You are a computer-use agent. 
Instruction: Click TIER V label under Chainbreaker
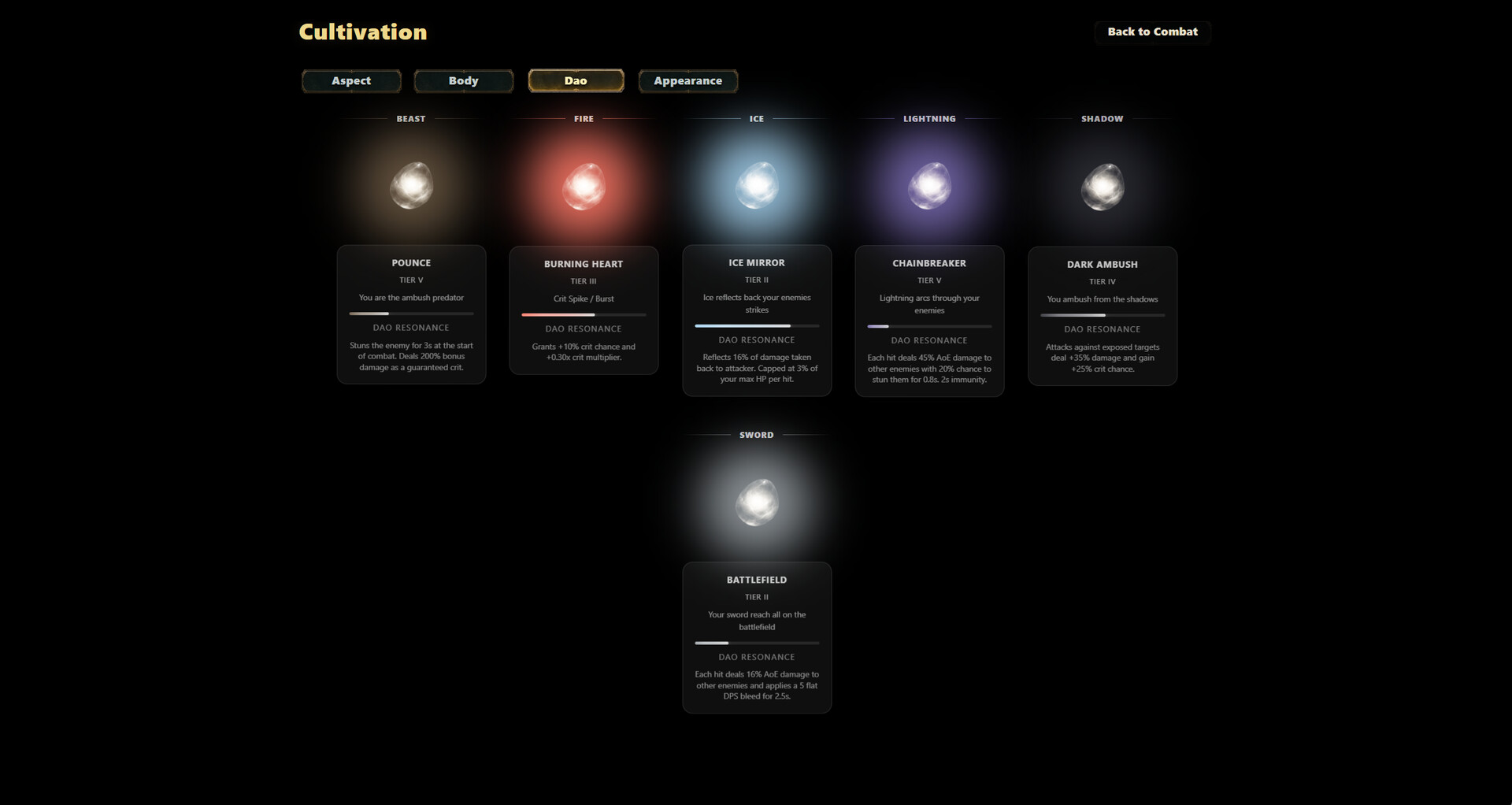pos(929,280)
